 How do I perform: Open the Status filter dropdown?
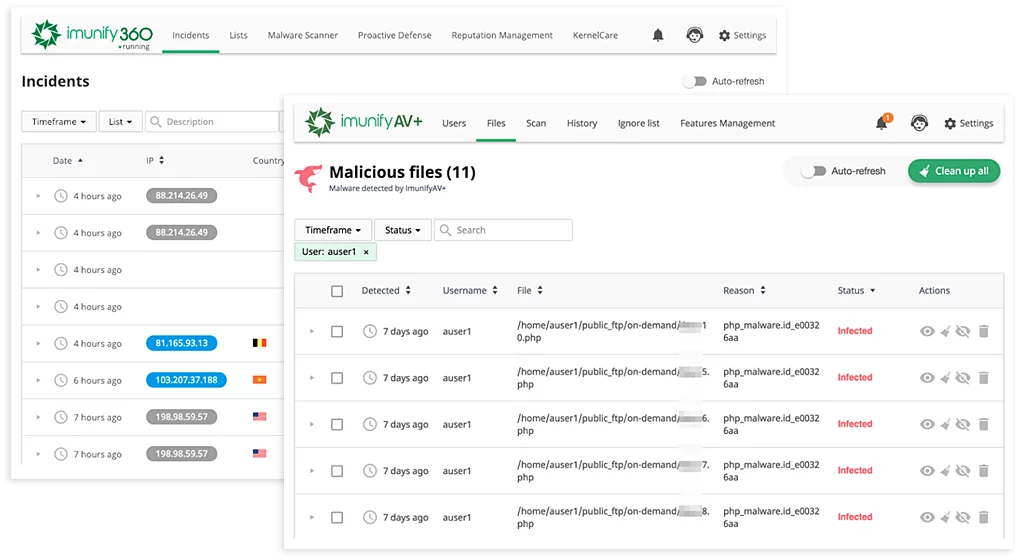(403, 230)
